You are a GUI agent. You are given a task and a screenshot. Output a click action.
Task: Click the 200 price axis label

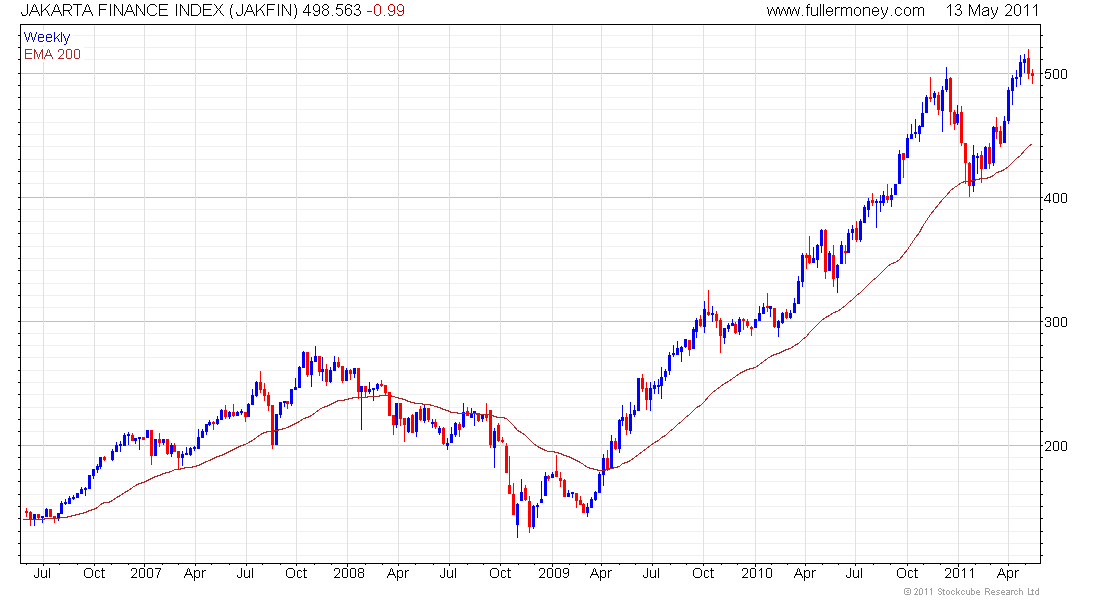coord(1056,446)
